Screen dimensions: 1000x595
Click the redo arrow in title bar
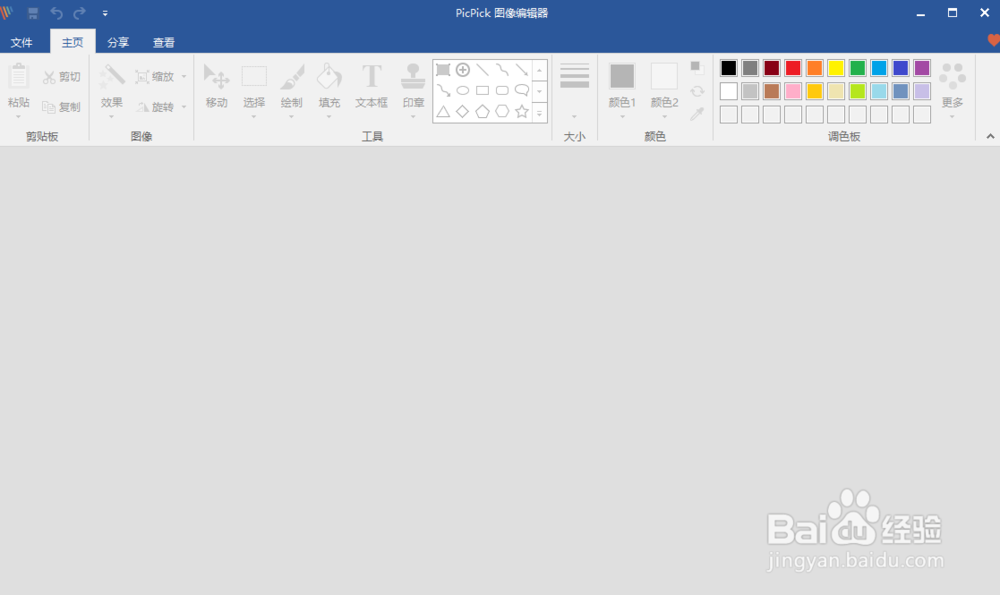[80, 13]
